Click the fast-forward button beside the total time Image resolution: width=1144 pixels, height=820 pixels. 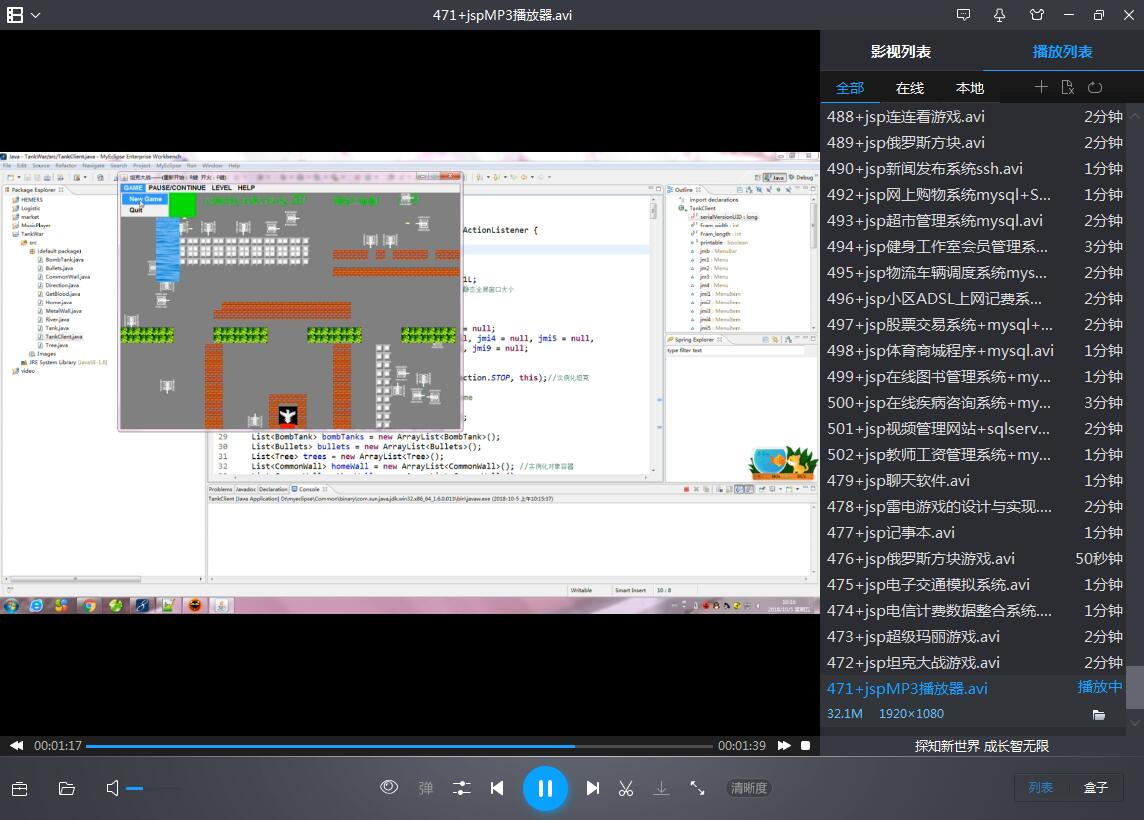[x=784, y=746]
